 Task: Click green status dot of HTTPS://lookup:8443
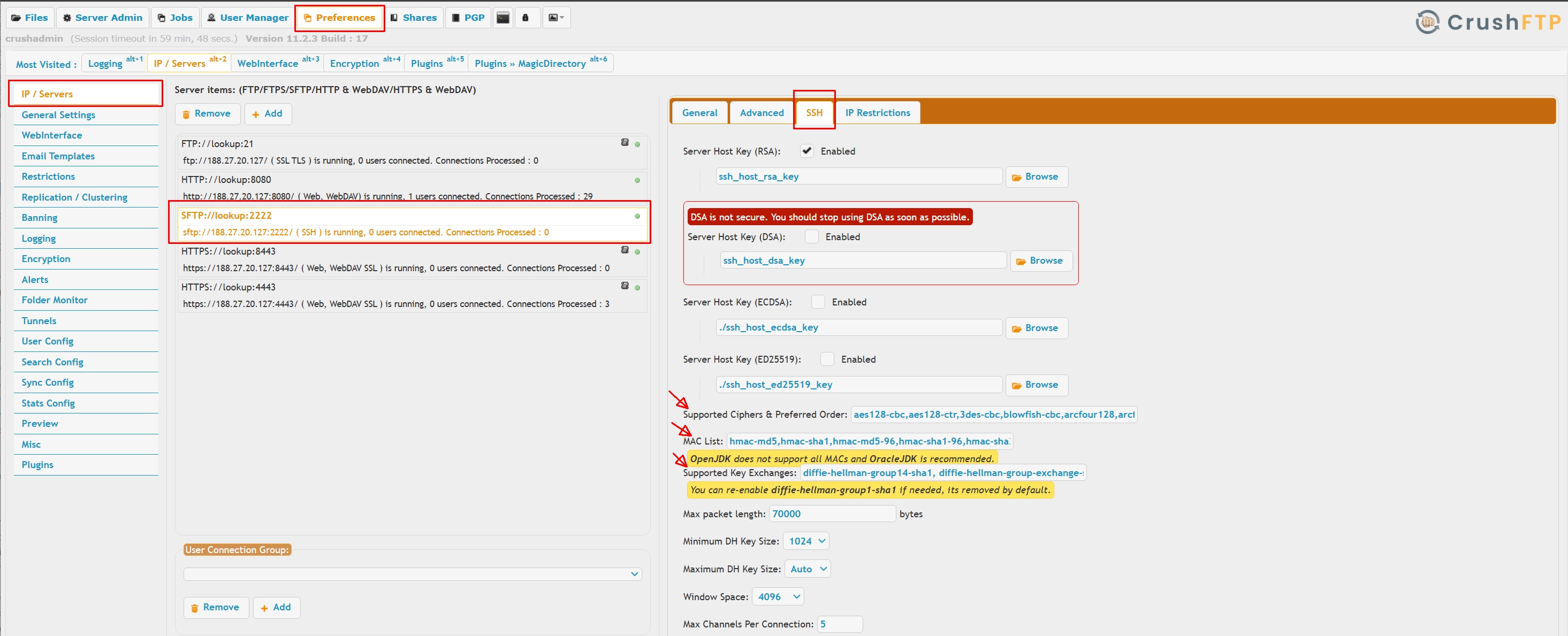click(637, 252)
